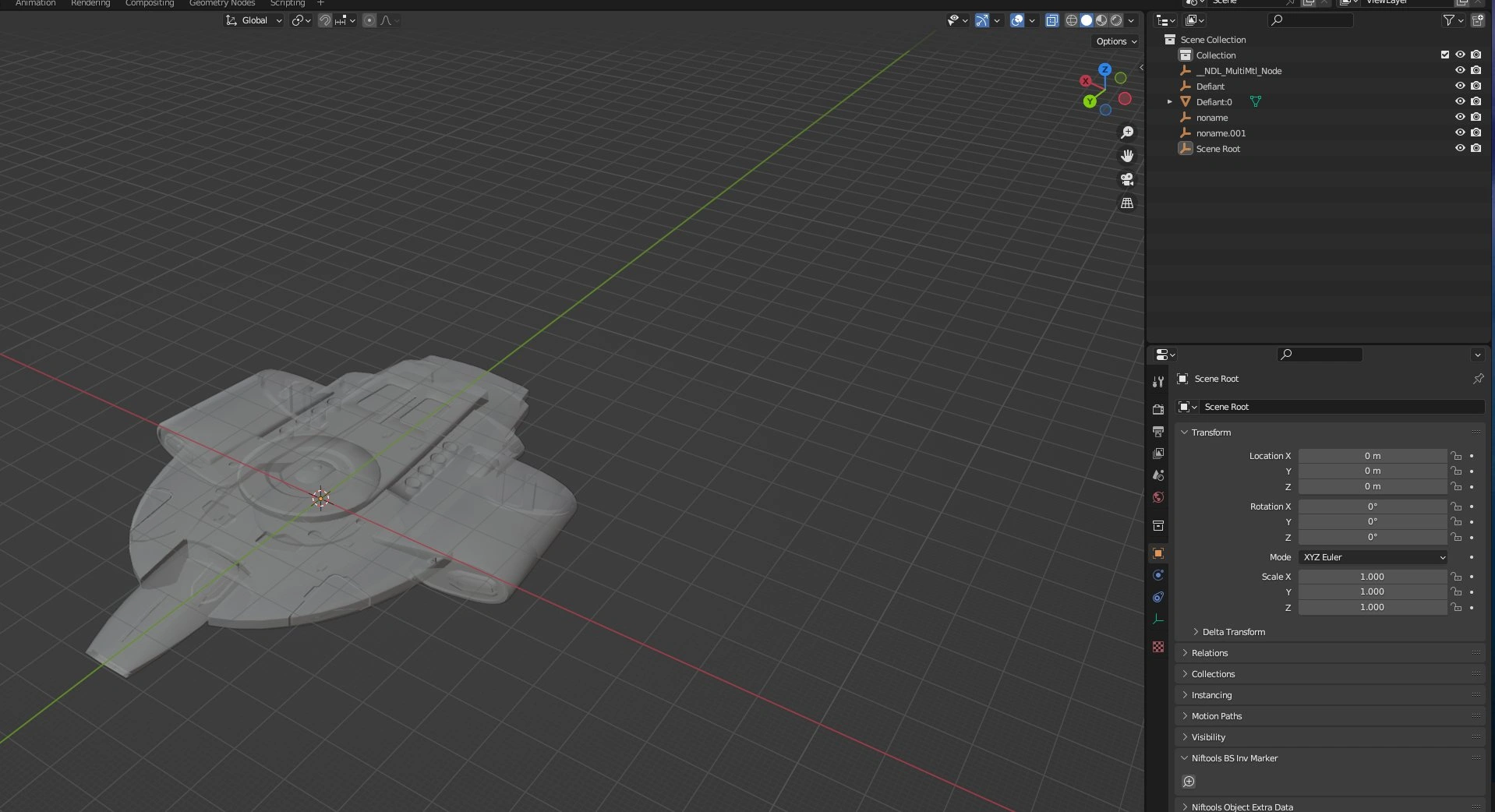
Task: Uncheck the Collection exclude checkbox
Action: tap(1445, 55)
